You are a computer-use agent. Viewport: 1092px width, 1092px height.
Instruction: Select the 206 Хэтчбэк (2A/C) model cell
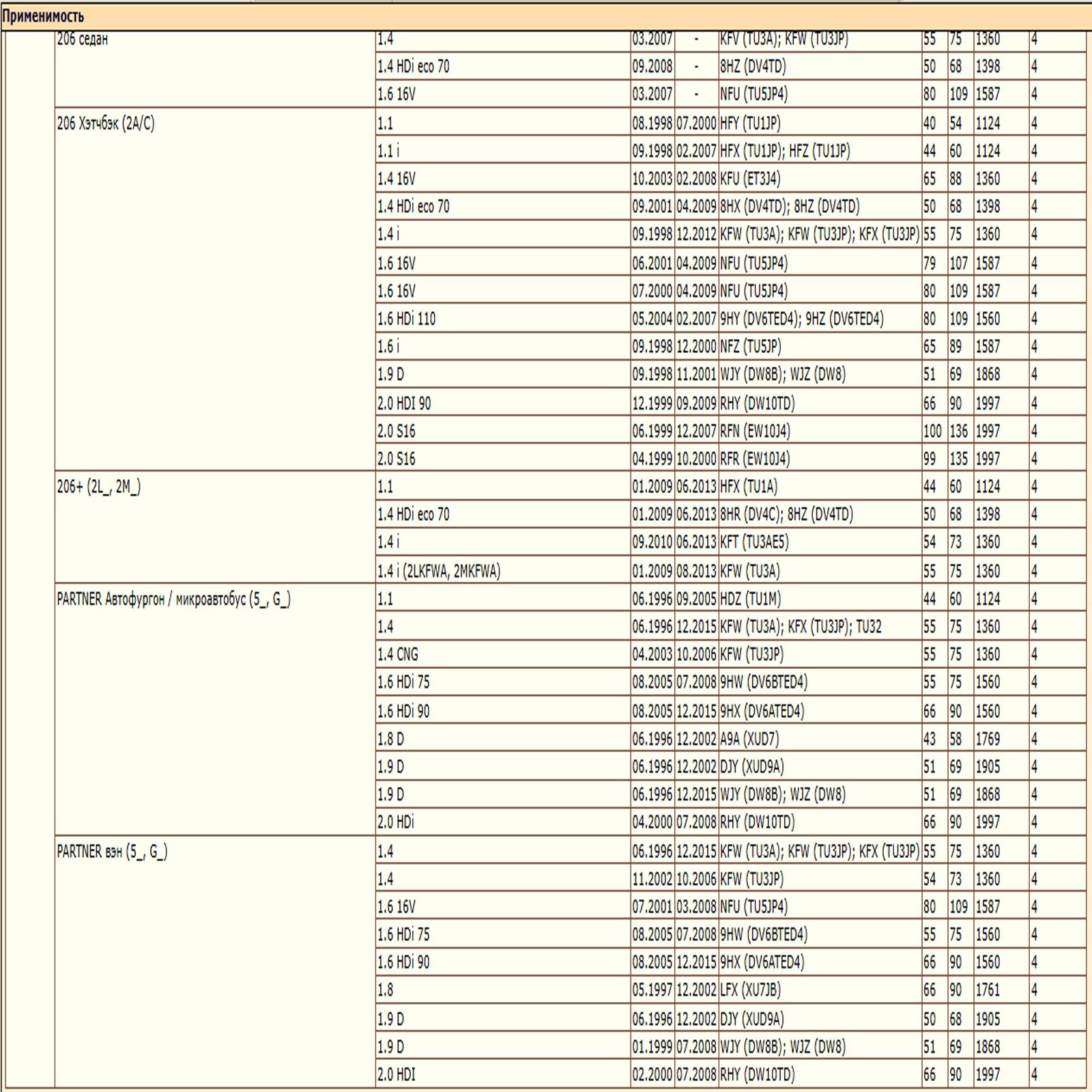pos(106,124)
